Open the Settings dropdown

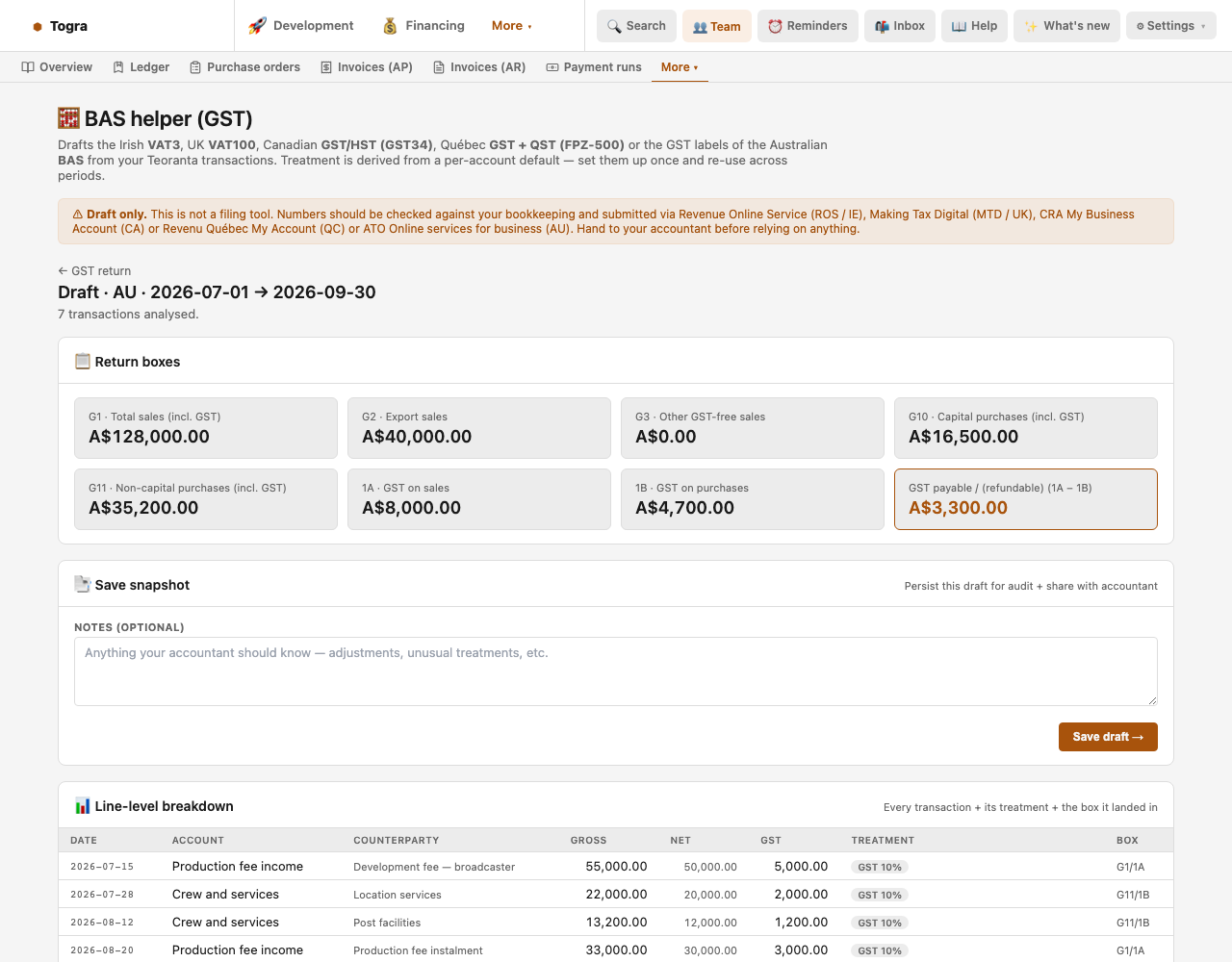(1170, 26)
